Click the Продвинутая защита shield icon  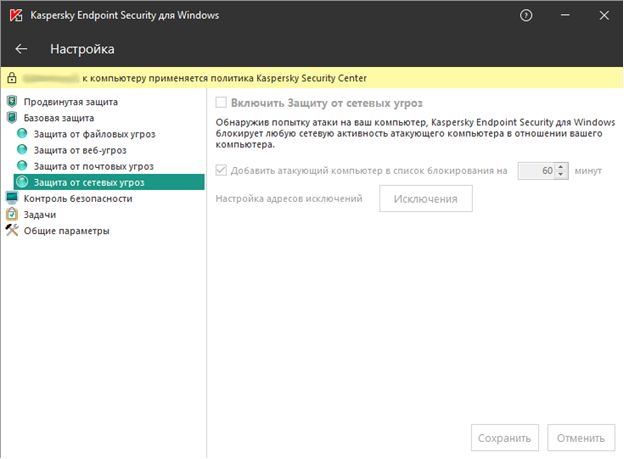(x=12, y=102)
